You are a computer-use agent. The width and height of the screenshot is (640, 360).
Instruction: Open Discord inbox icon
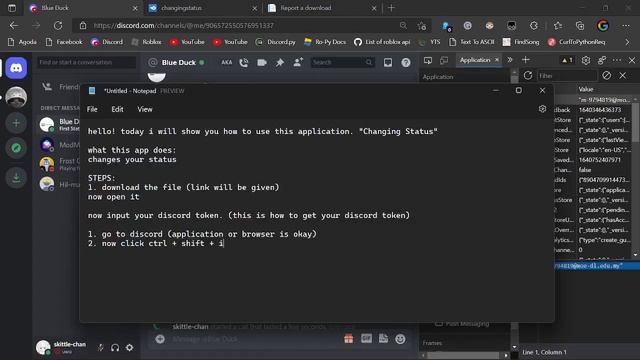pos(388,62)
